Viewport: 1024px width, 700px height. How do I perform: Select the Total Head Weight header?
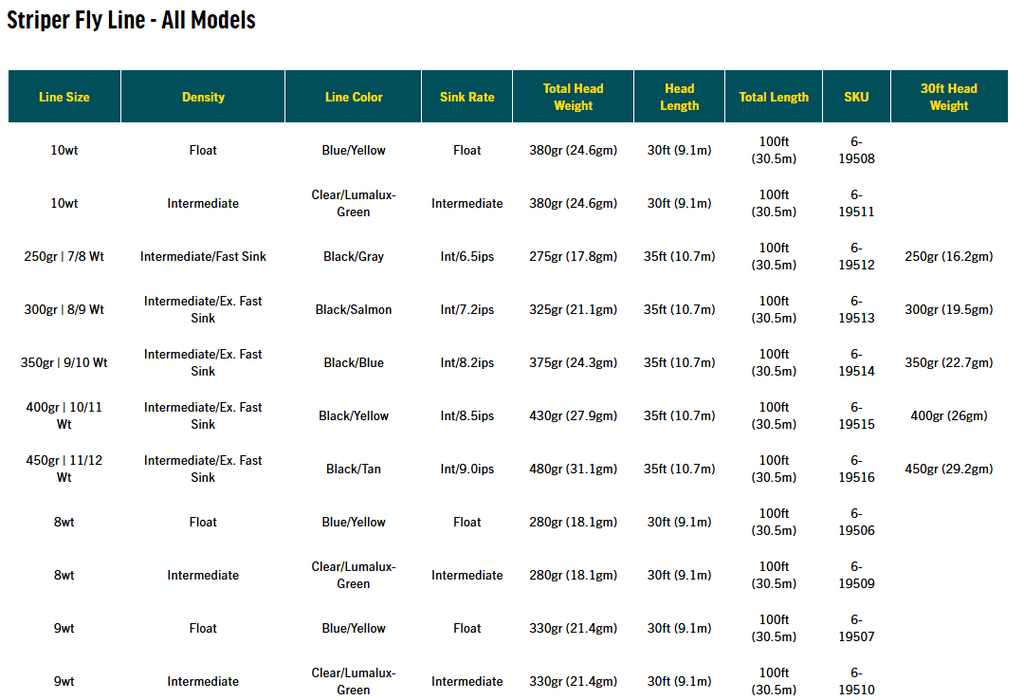pos(573,97)
